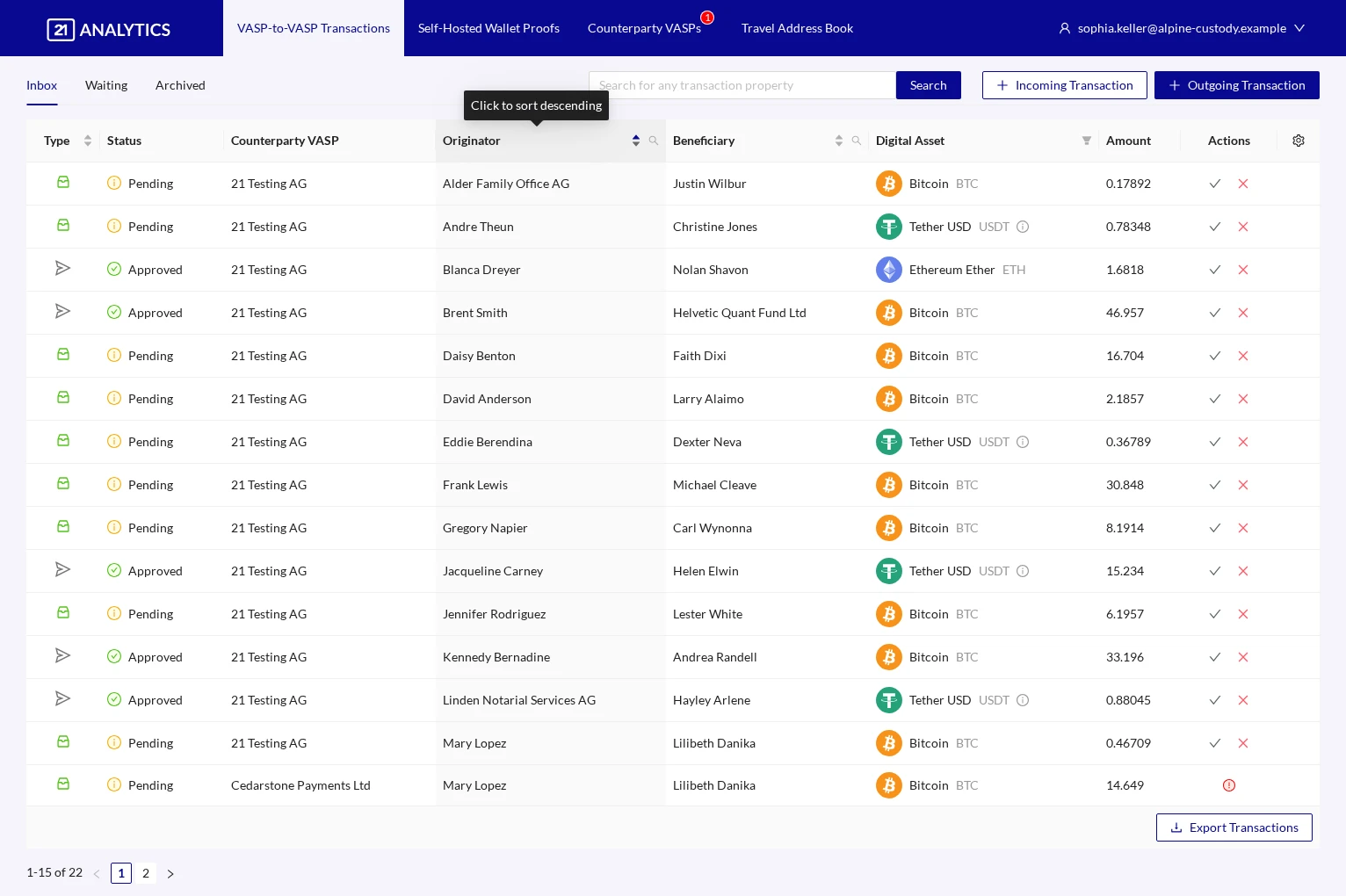Click the warning icon on Cedarstone Payments row

[x=1229, y=785]
